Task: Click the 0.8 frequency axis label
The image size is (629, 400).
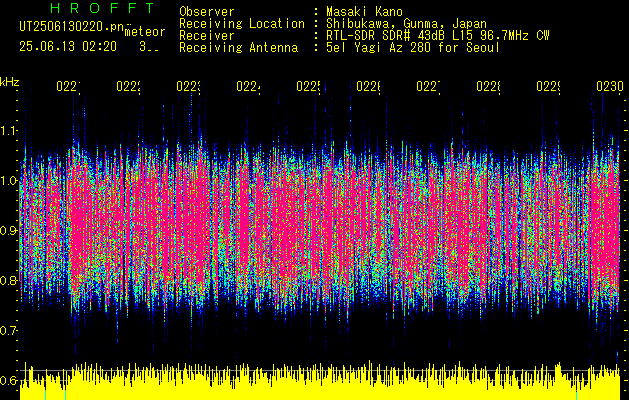Action: tap(8, 280)
